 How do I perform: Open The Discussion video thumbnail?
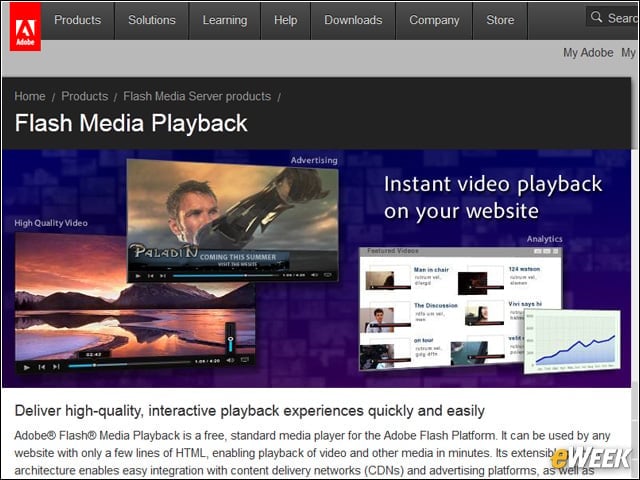tap(387, 316)
